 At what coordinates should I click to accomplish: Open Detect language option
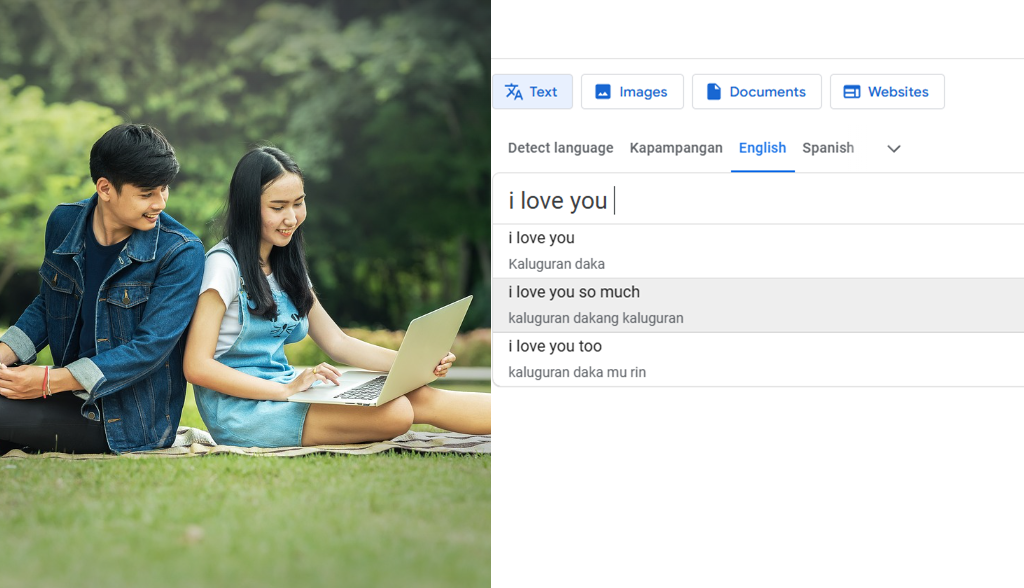pos(560,148)
